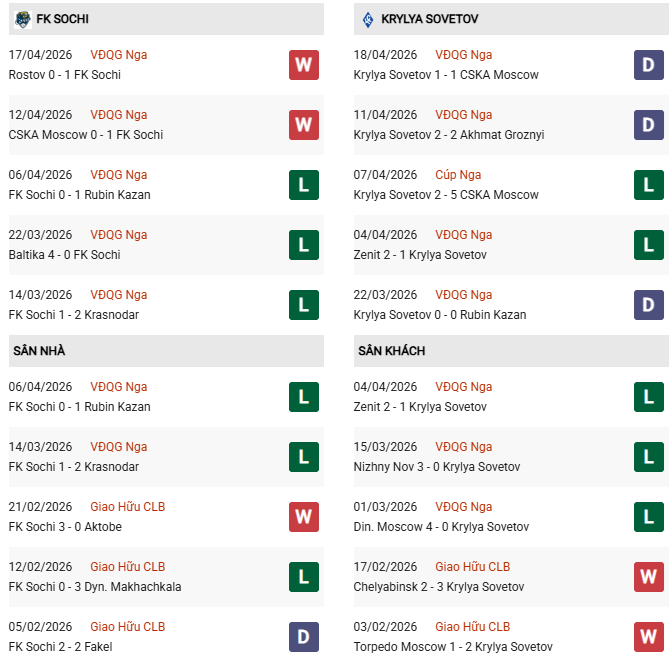
Task: Select the Sân Khách section header
Action: (391, 351)
